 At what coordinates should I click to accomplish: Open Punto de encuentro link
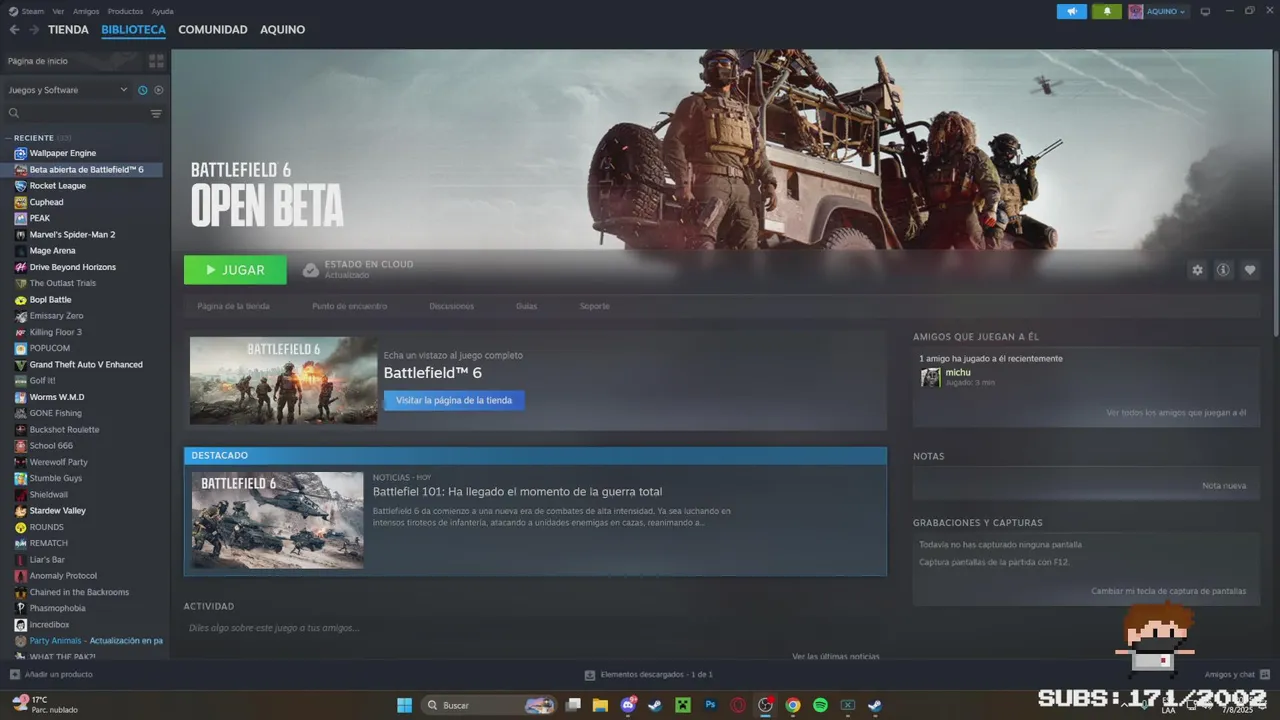pos(349,306)
